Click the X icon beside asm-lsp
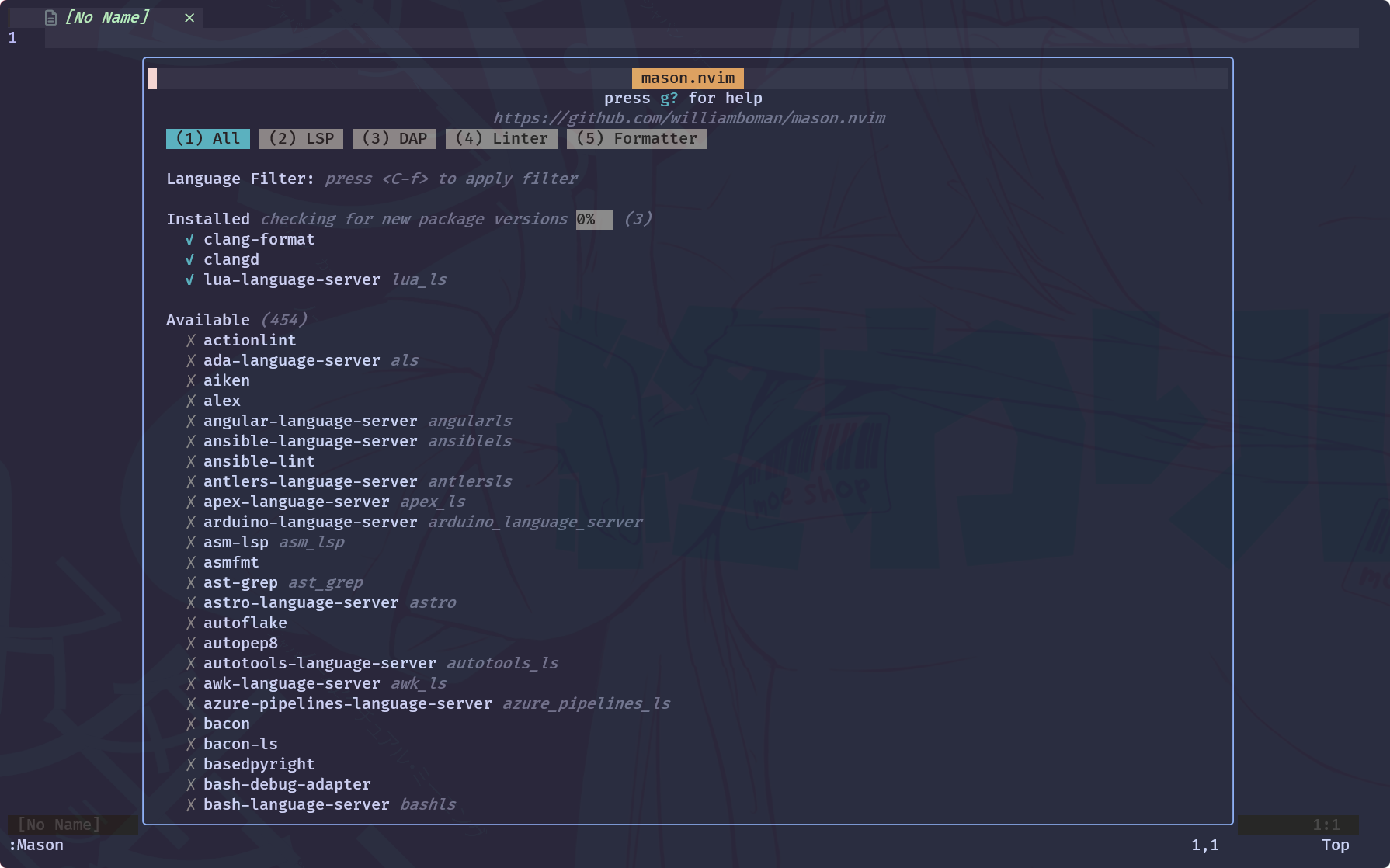This screenshot has width=1390, height=868. [190, 542]
